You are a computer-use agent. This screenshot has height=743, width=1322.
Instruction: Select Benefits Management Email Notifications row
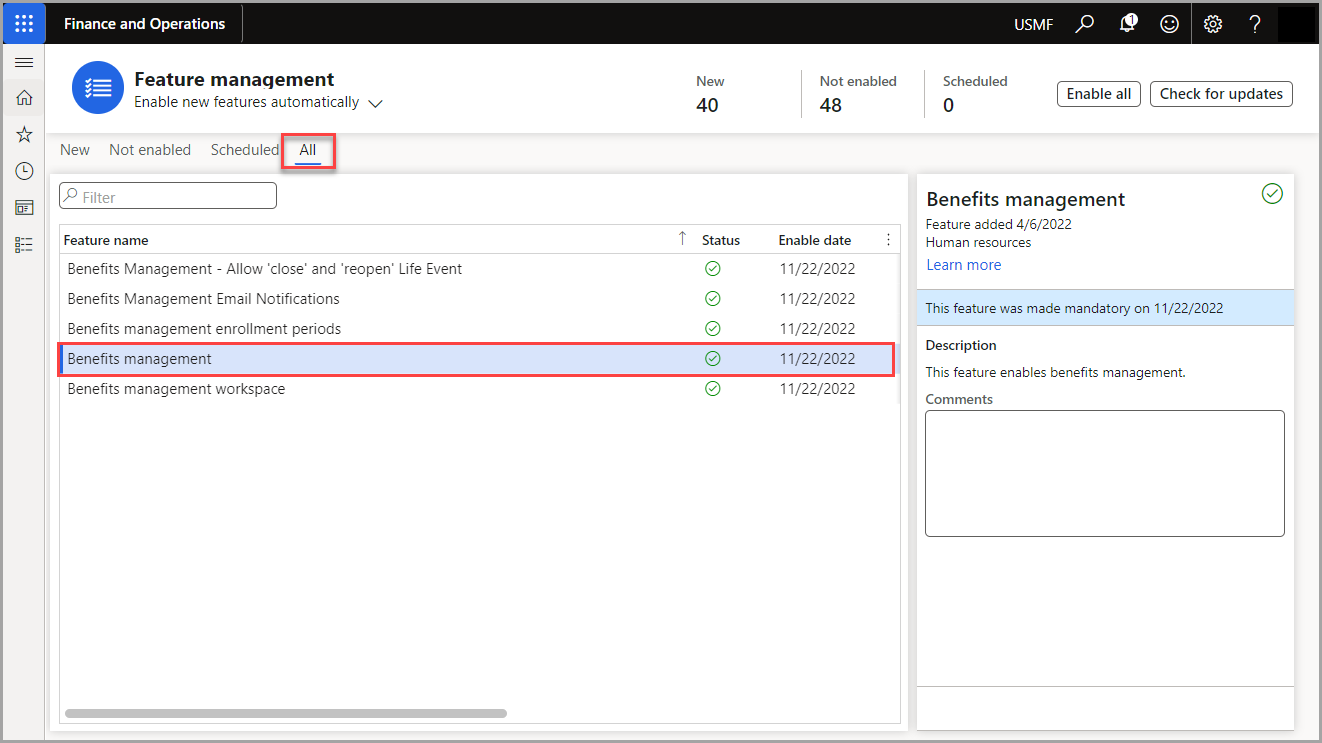point(478,298)
